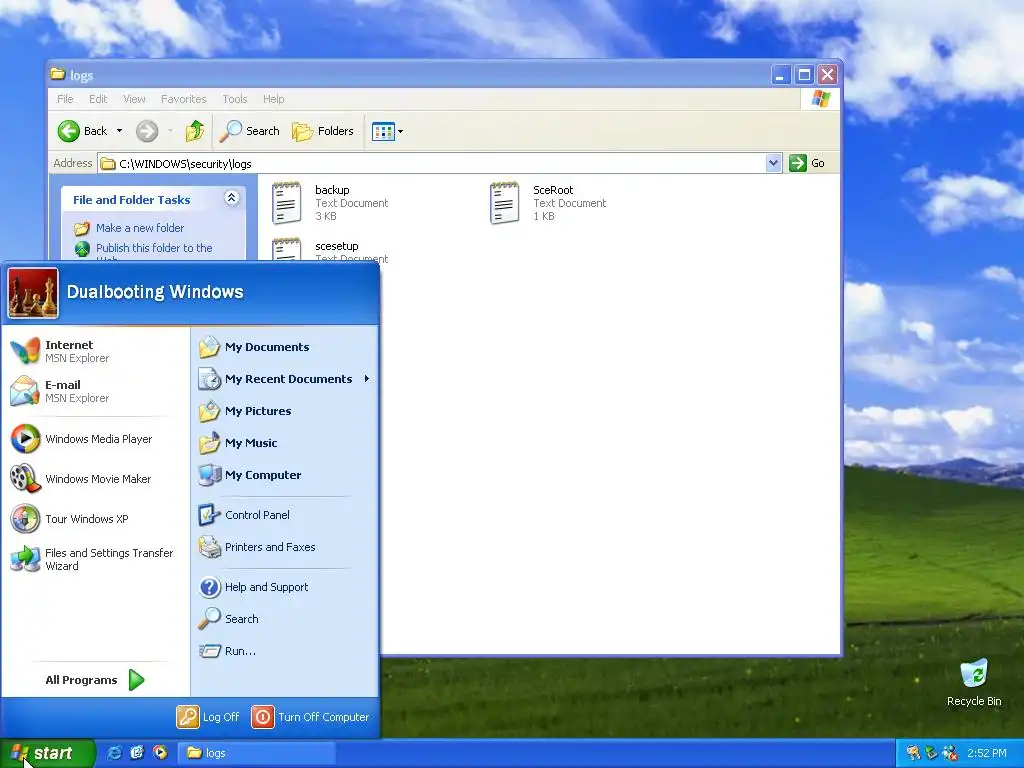Screen dimensions: 1024x768
Task: Launch Internet Explorer from Quick Launch
Action: 114,753
